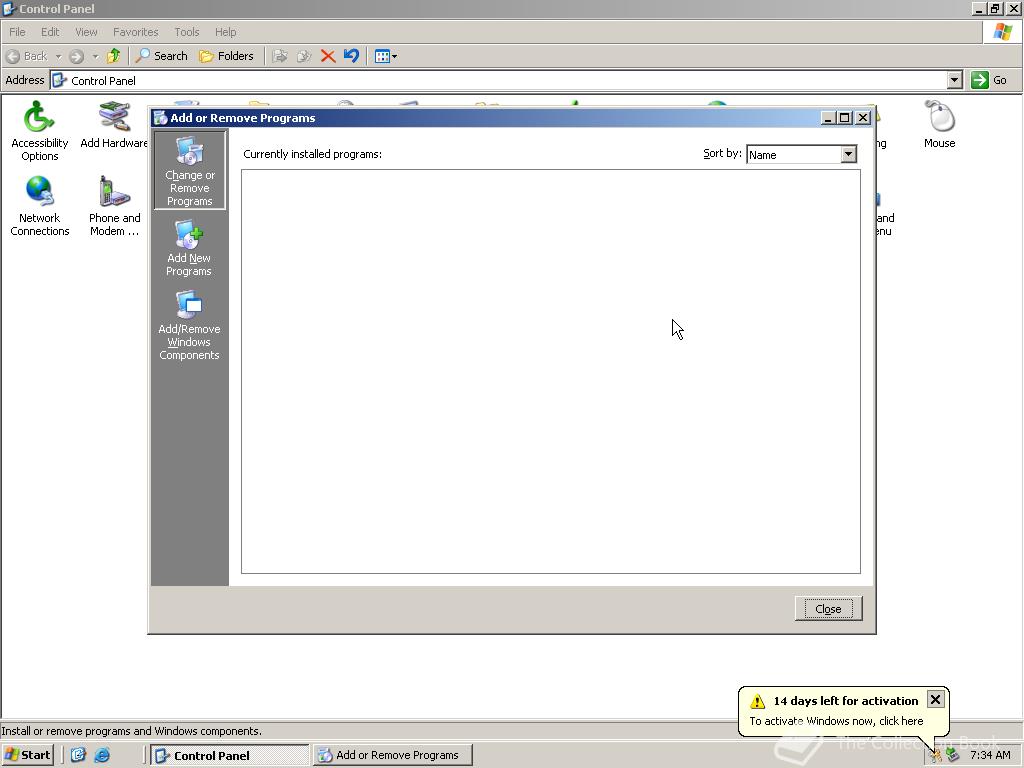Click 'To activate Windows now, click here'
Viewport: 1024px width, 768px height.
point(836,721)
